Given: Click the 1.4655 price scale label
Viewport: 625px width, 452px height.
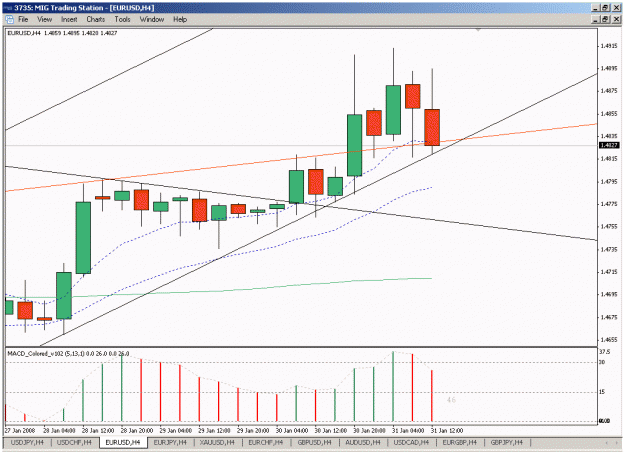Looking at the screenshot, I should point(609,340).
